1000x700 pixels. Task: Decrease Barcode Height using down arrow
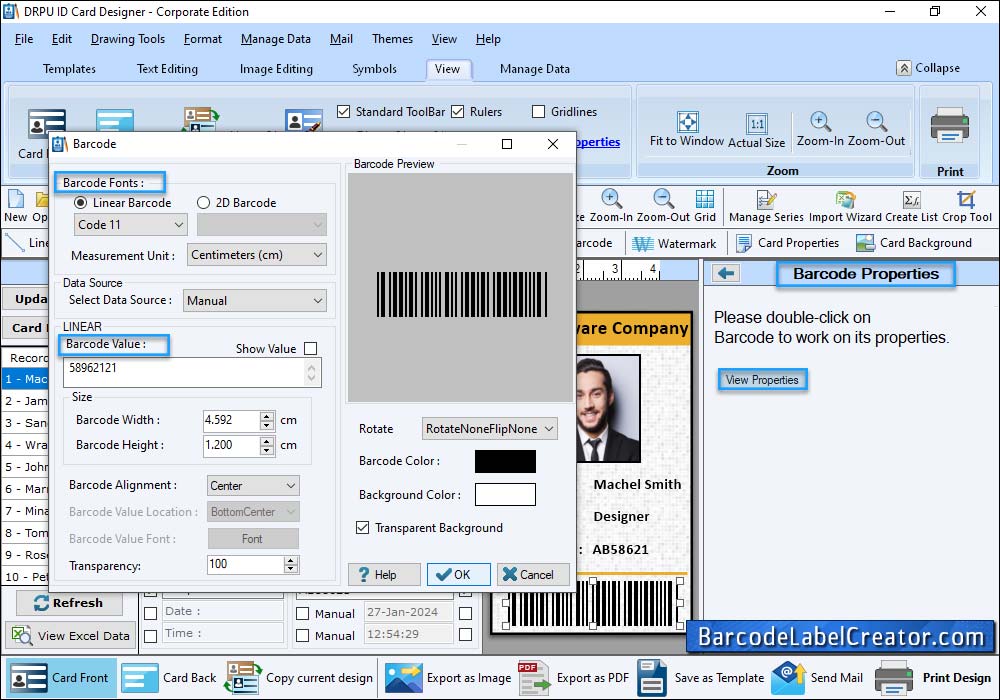267,450
